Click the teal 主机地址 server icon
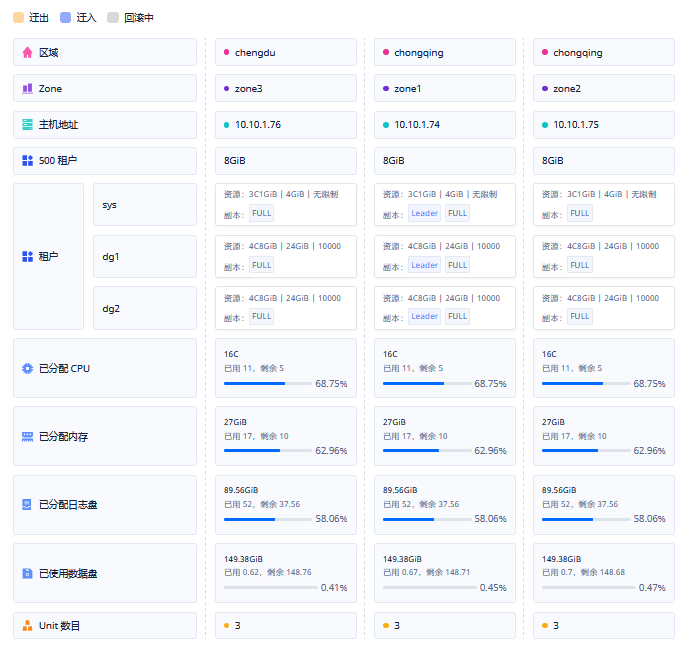 (27, 125)
